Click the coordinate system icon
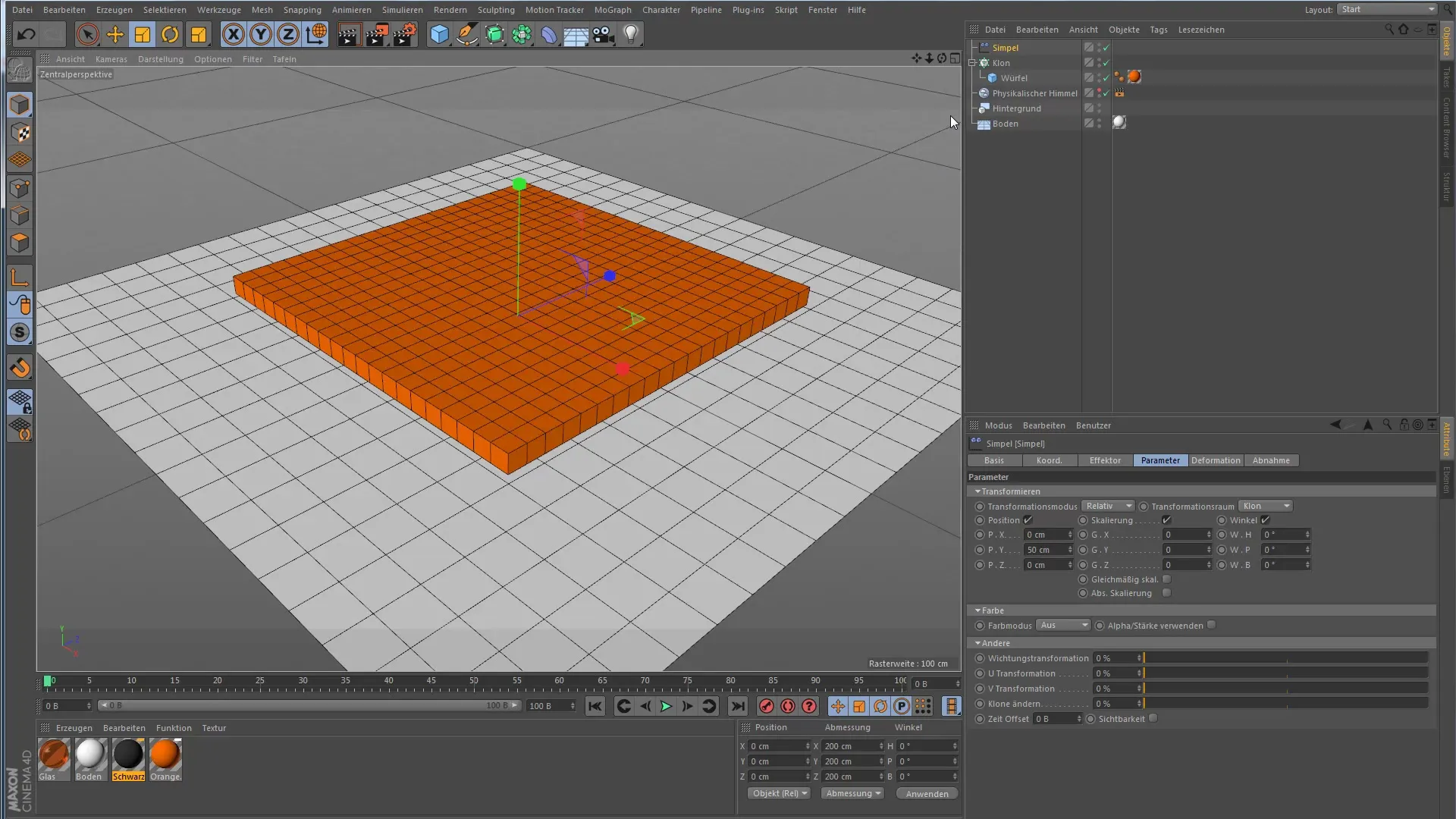 (316, 34)
